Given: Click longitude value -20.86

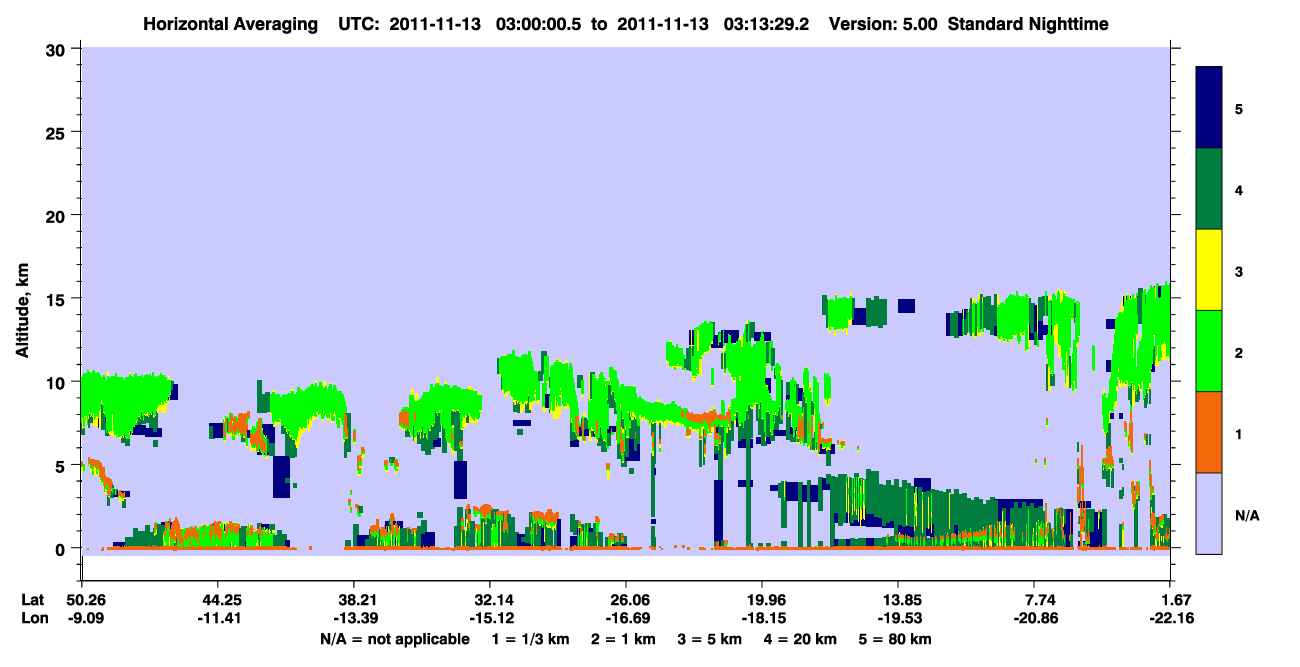Looking at the screenshot, I should click(1034, 618).
